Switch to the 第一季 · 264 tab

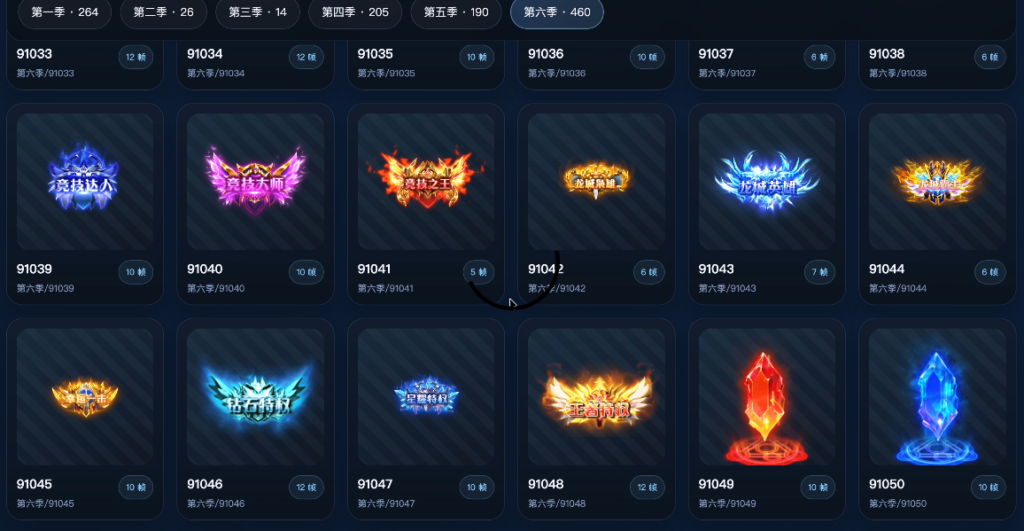click(x=65, y=12)
